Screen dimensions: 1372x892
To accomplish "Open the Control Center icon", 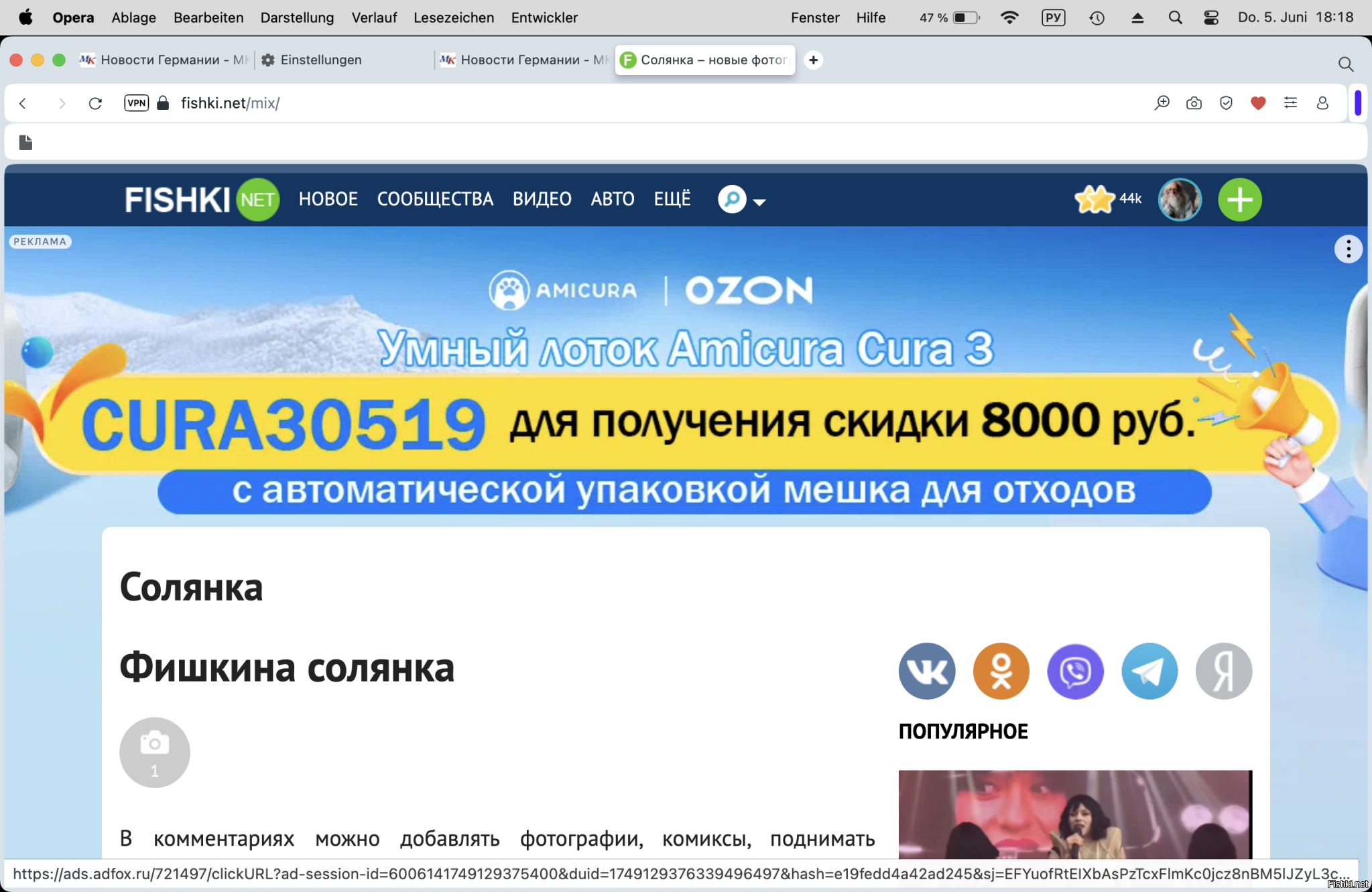I will coord(1210,17).
